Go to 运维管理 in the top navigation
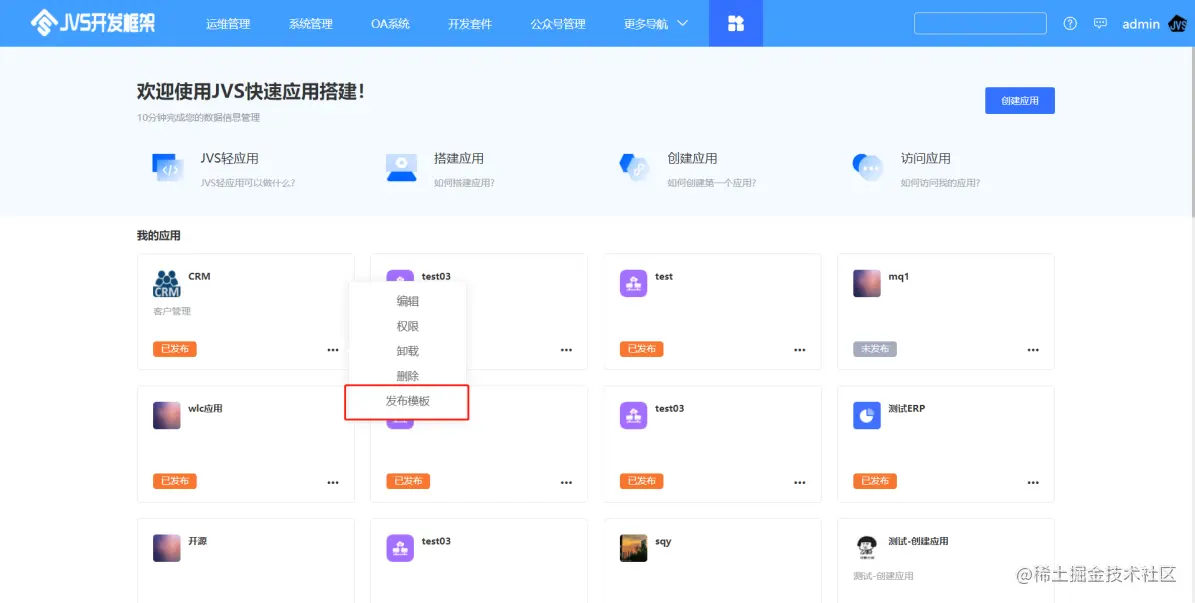 (228, 24)
